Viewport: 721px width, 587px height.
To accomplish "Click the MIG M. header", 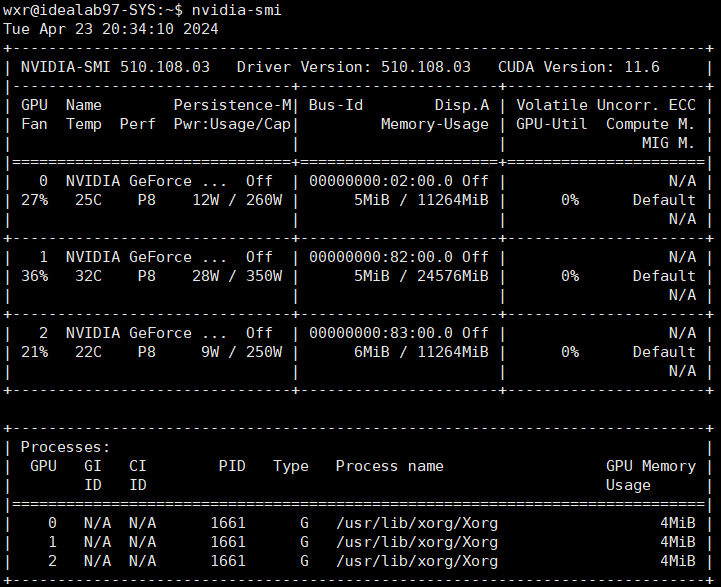I will pos(668,143).
